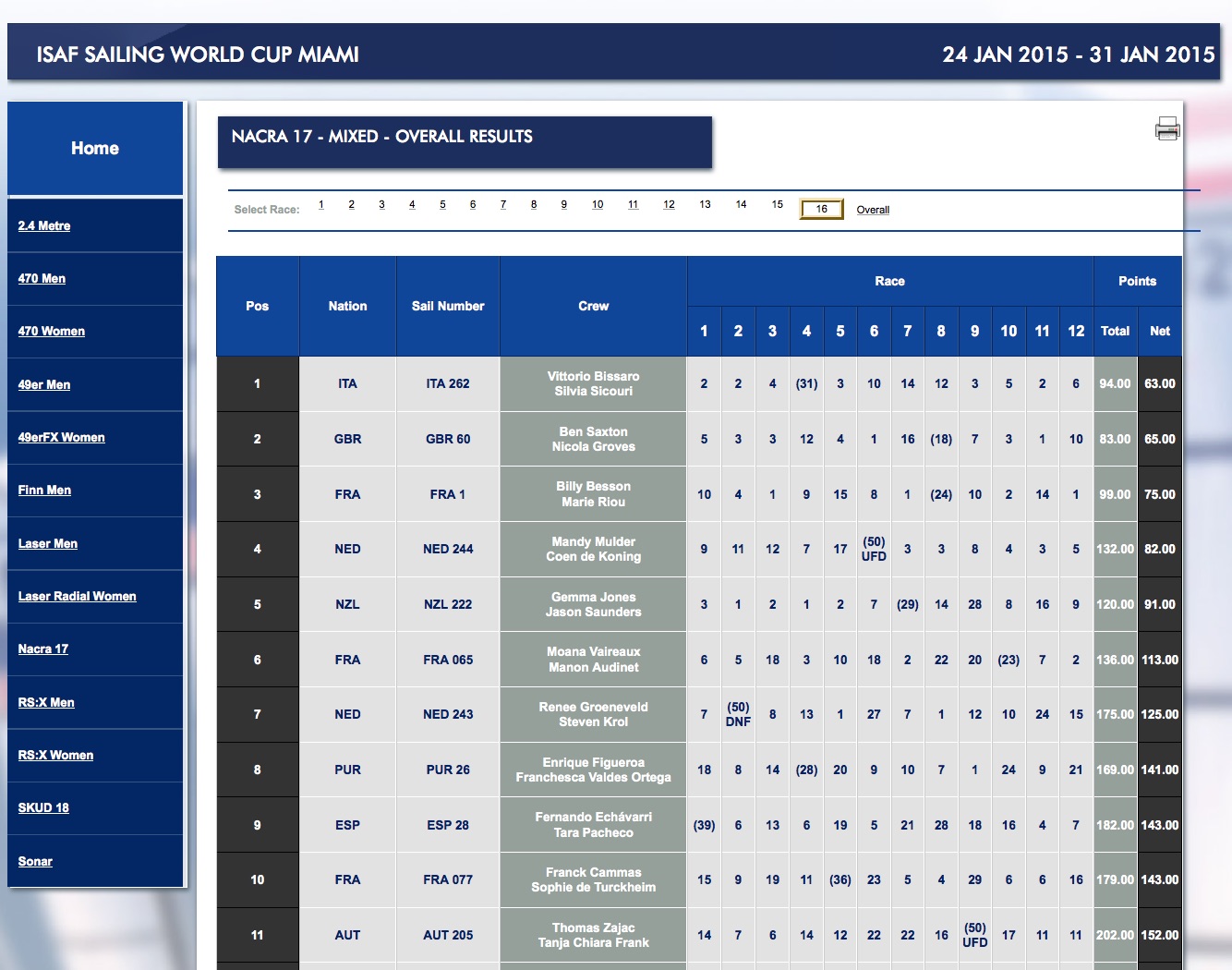The image size is (1232, 970).
Task: Click the Nation column header
Action: (347, 306)
